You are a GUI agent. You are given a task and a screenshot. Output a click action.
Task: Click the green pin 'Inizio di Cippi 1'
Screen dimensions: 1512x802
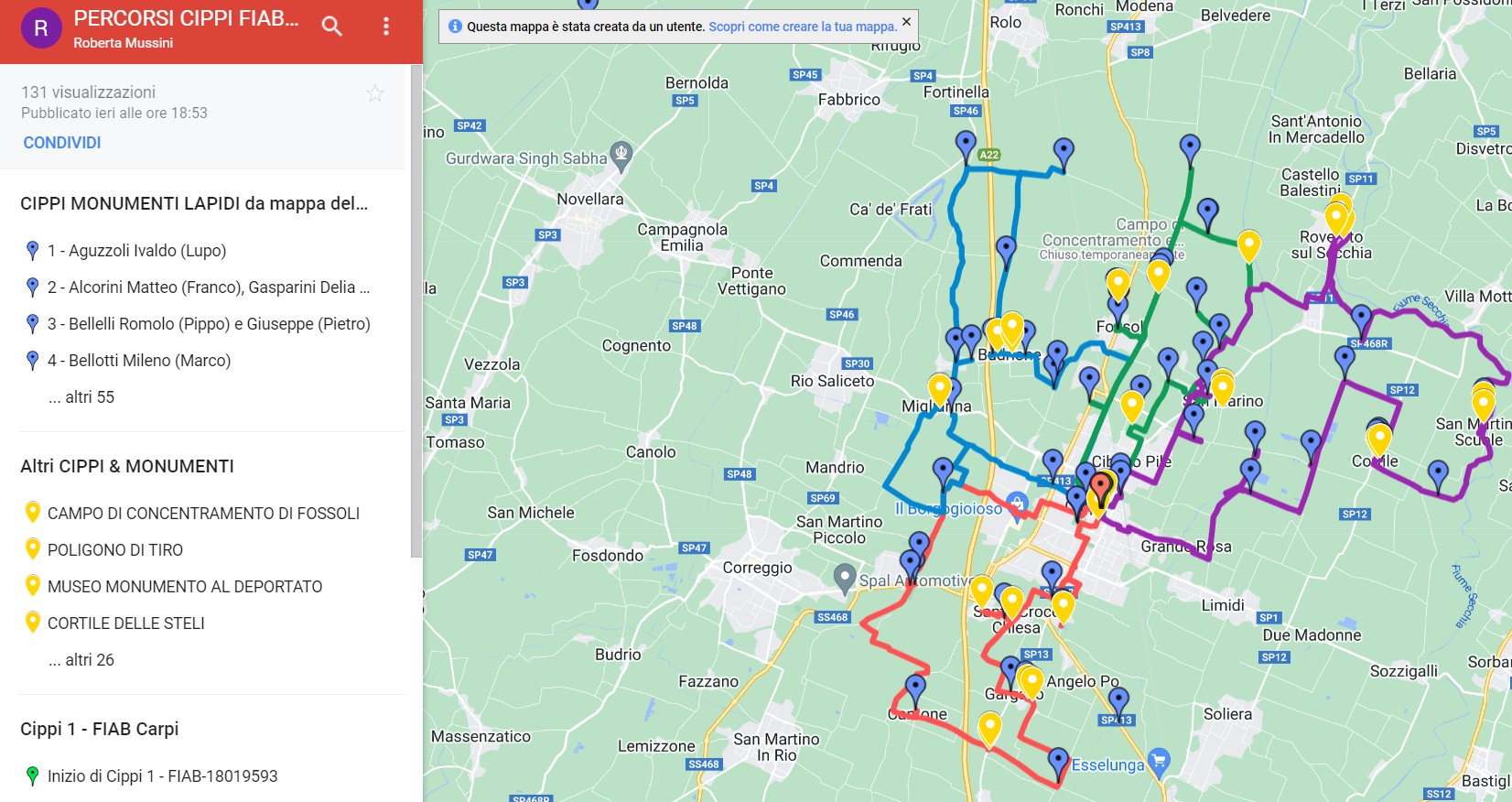click(x=33, y=775)
